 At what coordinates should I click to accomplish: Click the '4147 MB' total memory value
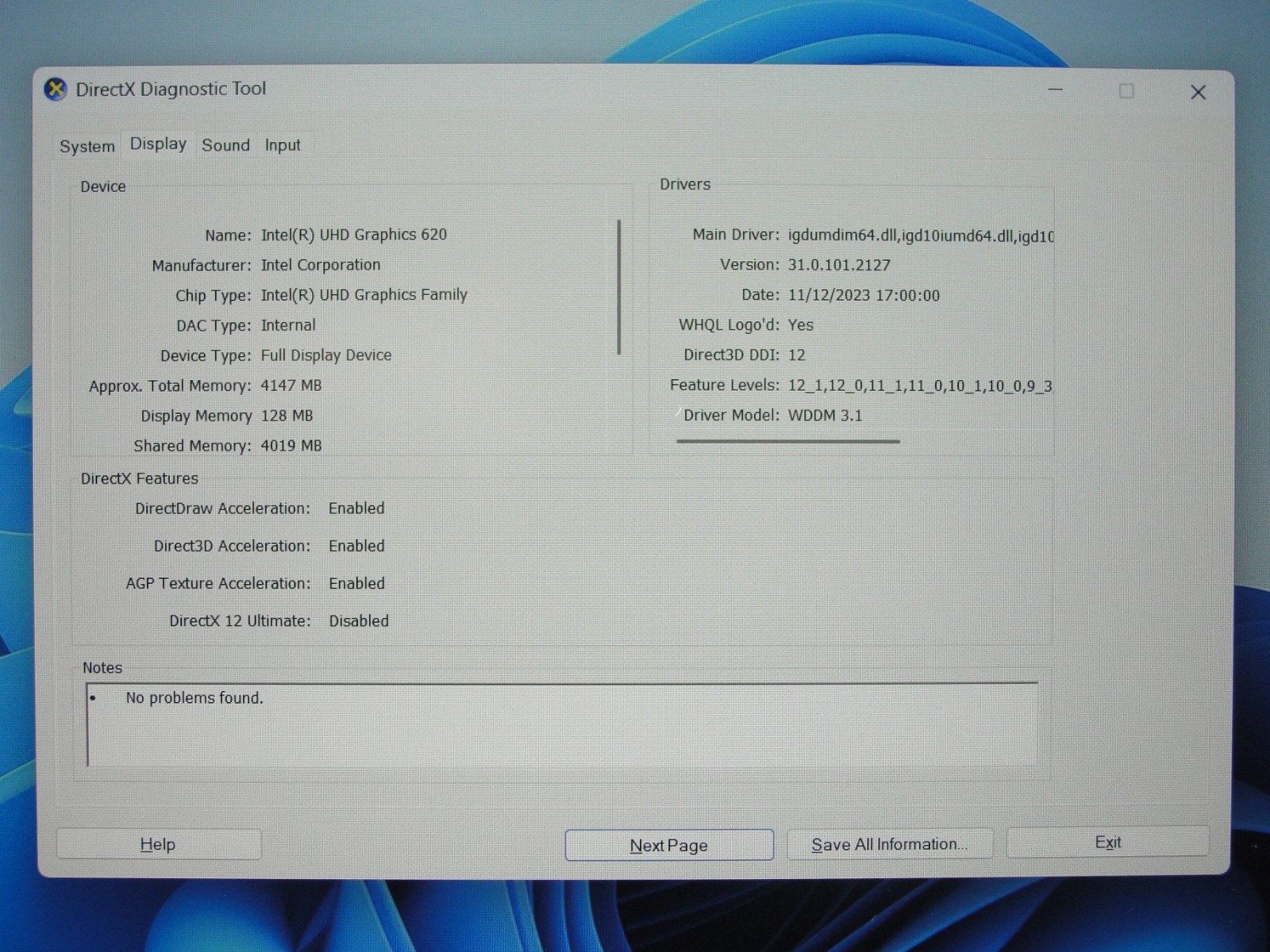coord(291,386)
